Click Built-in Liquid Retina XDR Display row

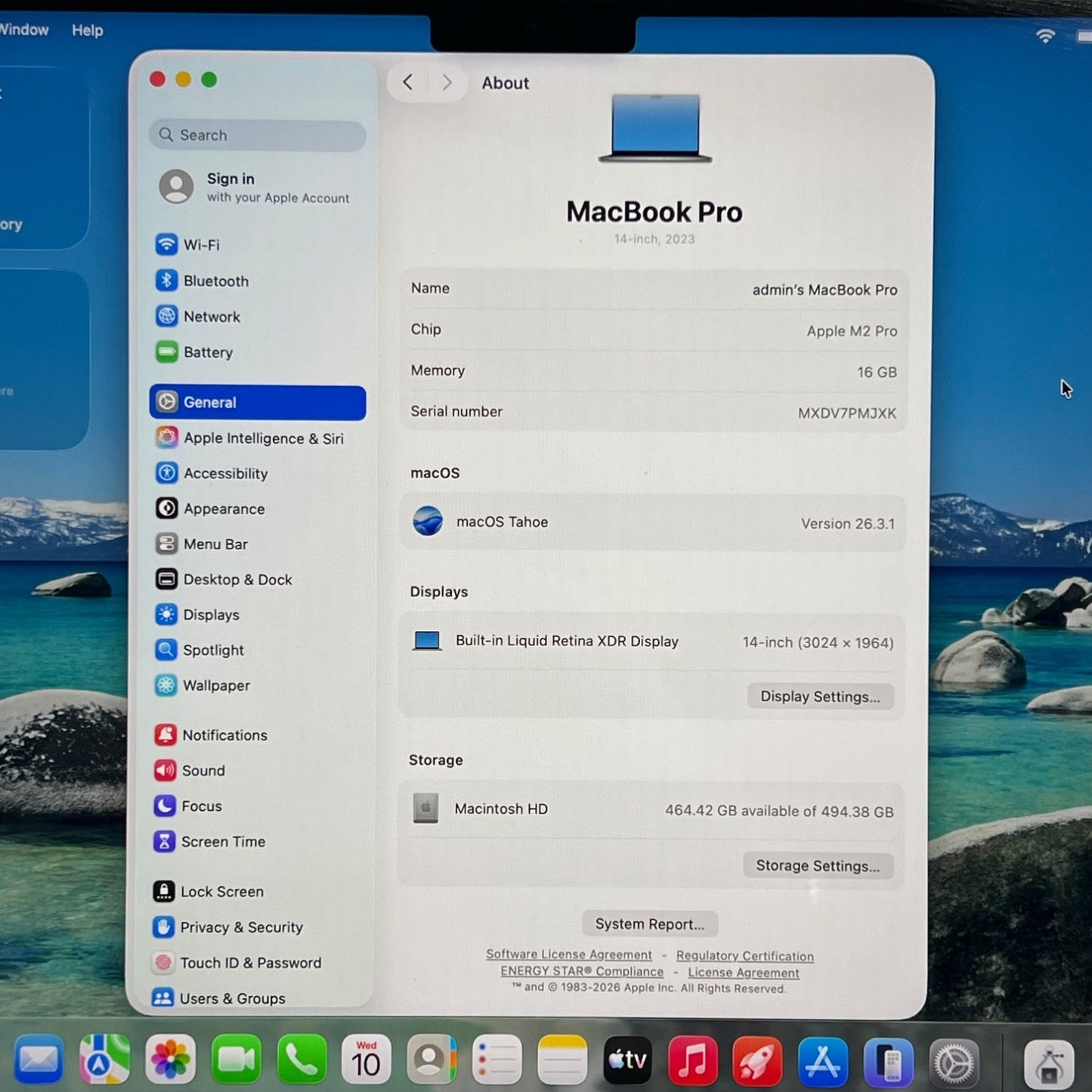point(652,642)
